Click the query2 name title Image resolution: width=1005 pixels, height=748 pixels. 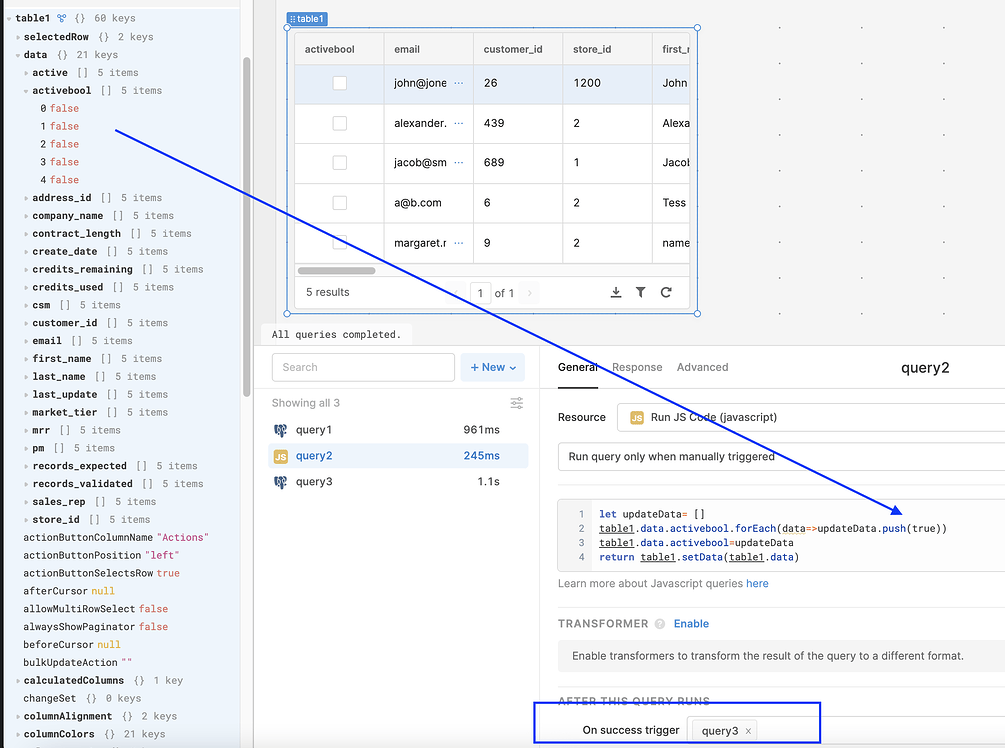925,368
